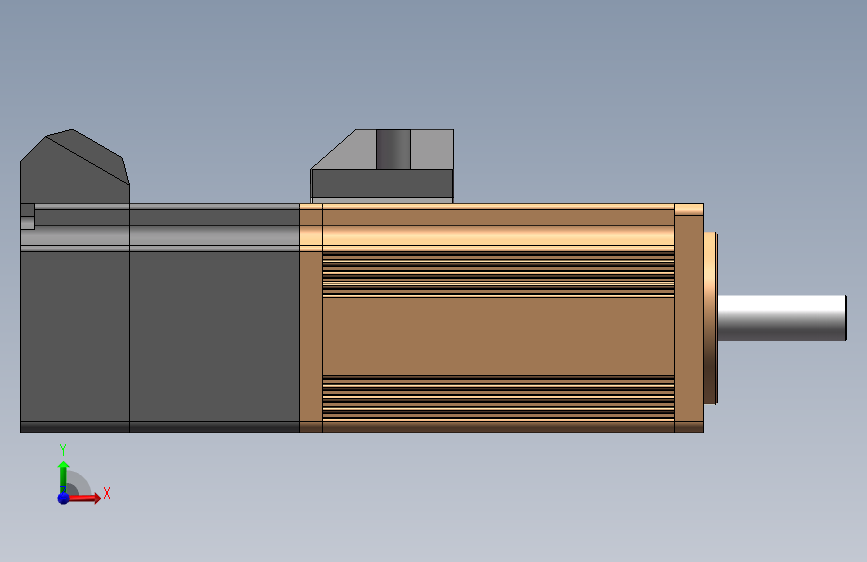This screenshot has height=562, width=867.
Task: Click the blue Z axis ball of the triad
Action: (63, 498)
